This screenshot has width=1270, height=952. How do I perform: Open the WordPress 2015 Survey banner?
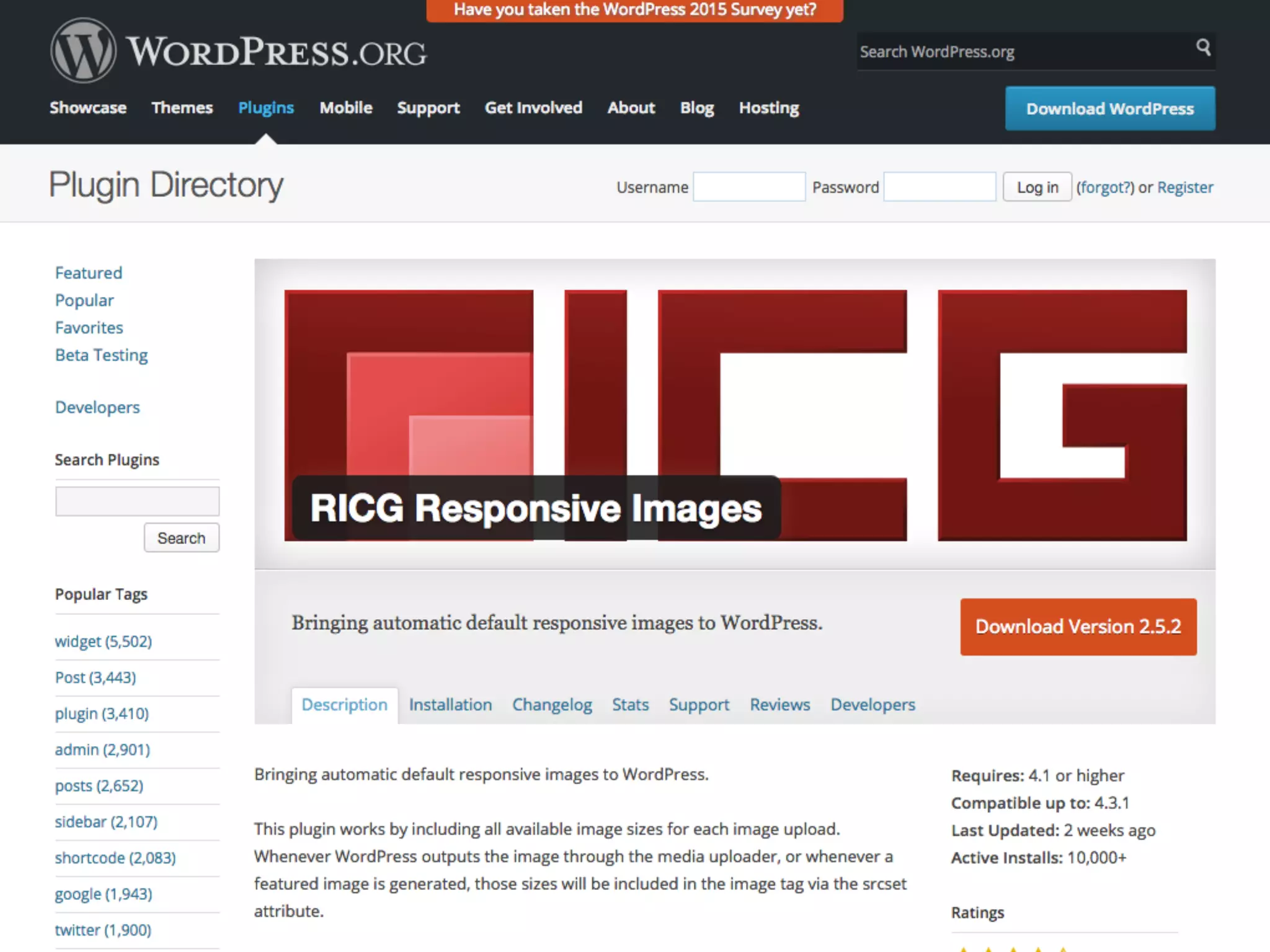(x=634, y=10)
